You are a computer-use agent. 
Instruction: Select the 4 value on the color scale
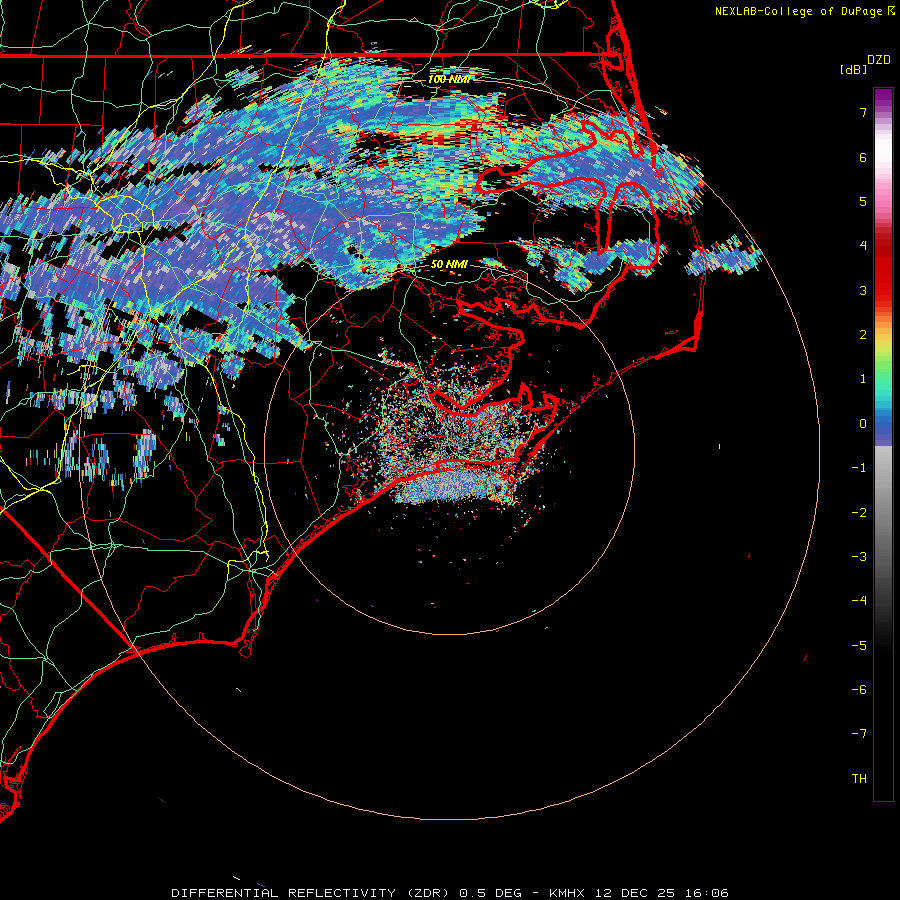click(x=863, y=246)
